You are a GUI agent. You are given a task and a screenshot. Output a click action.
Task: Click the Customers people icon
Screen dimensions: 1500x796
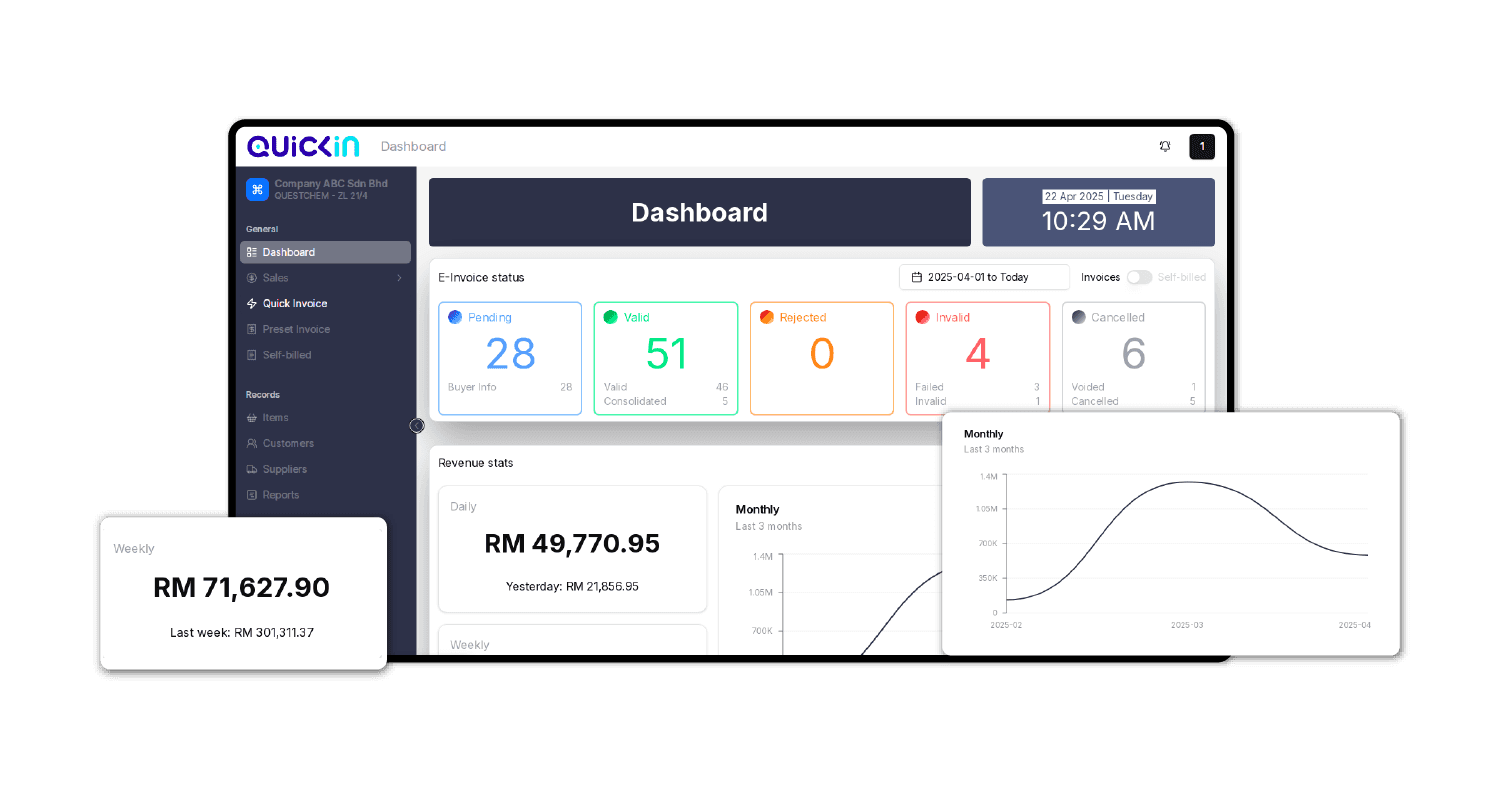[x=252, y=444]
